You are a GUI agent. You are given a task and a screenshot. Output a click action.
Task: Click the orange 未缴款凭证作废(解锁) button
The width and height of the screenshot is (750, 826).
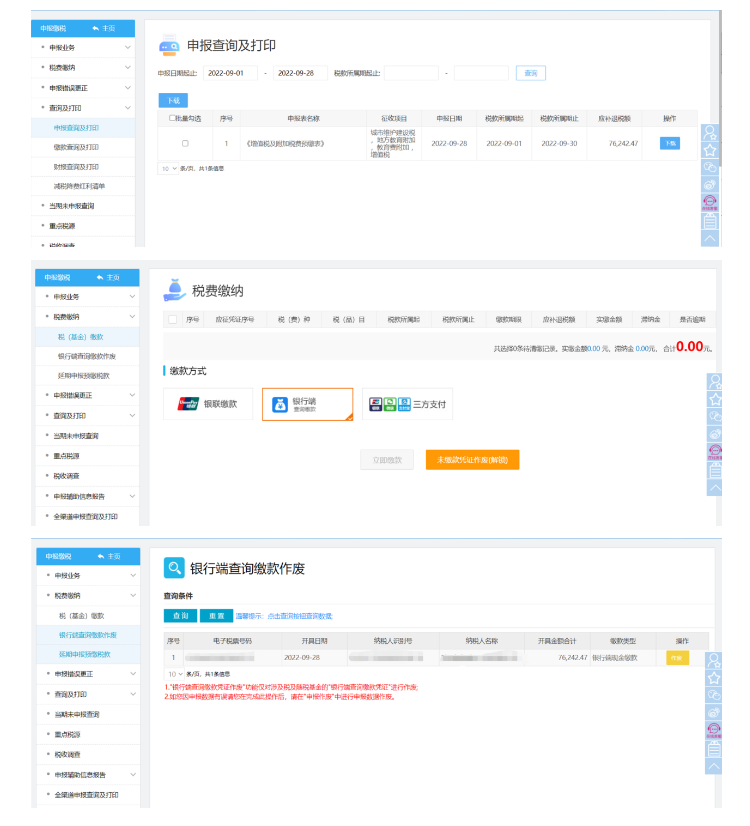click(x=472, y=460)
